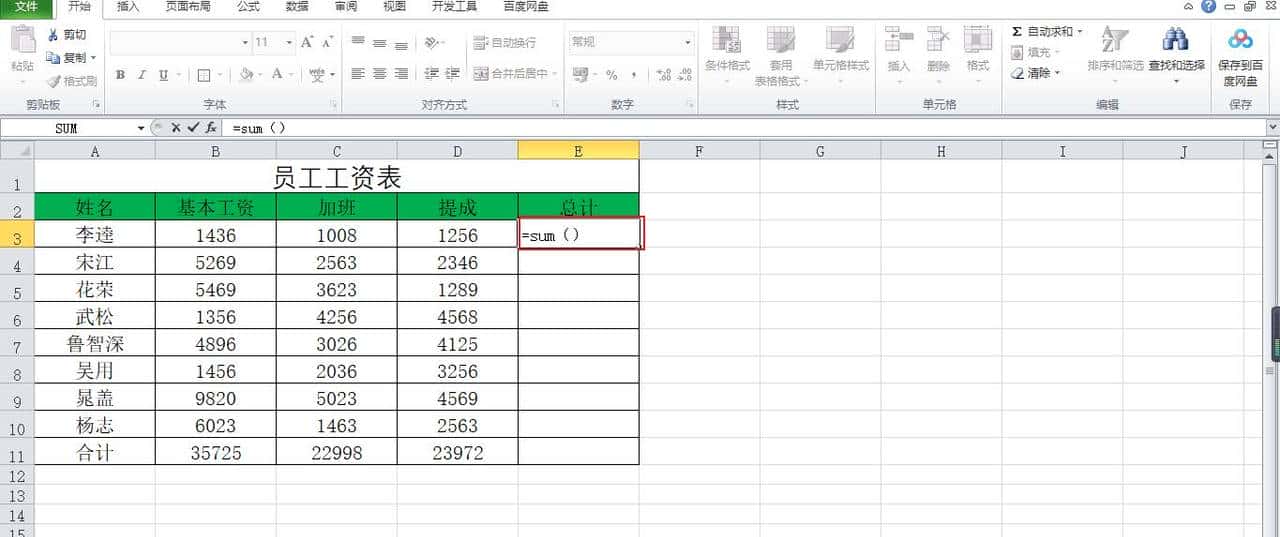The image size is (1280, 537).
Task: Open the File (文件) tab
Action: click(26, 7)
